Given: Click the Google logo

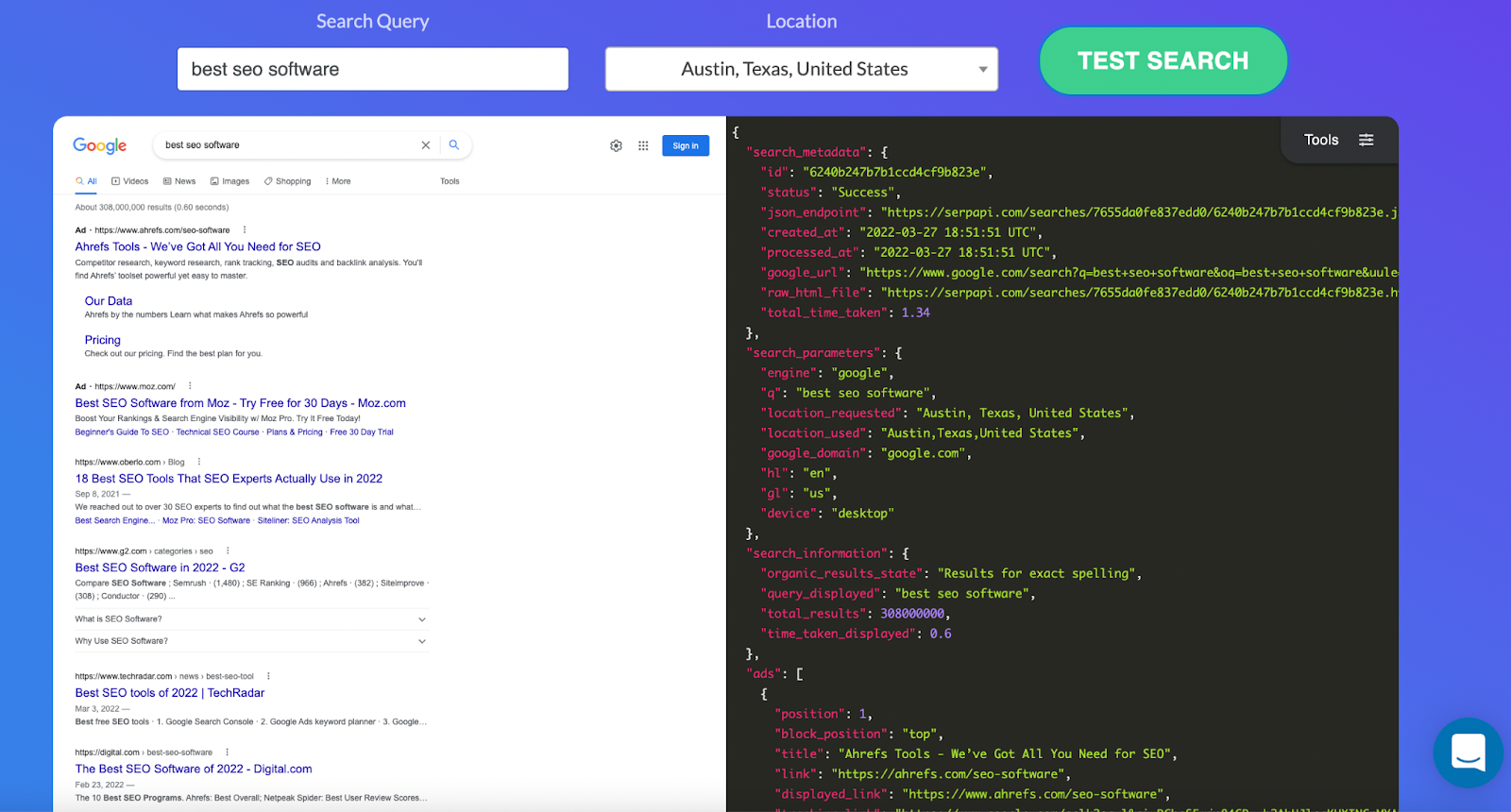Looking at the screenshot, I should coord(100,145).
